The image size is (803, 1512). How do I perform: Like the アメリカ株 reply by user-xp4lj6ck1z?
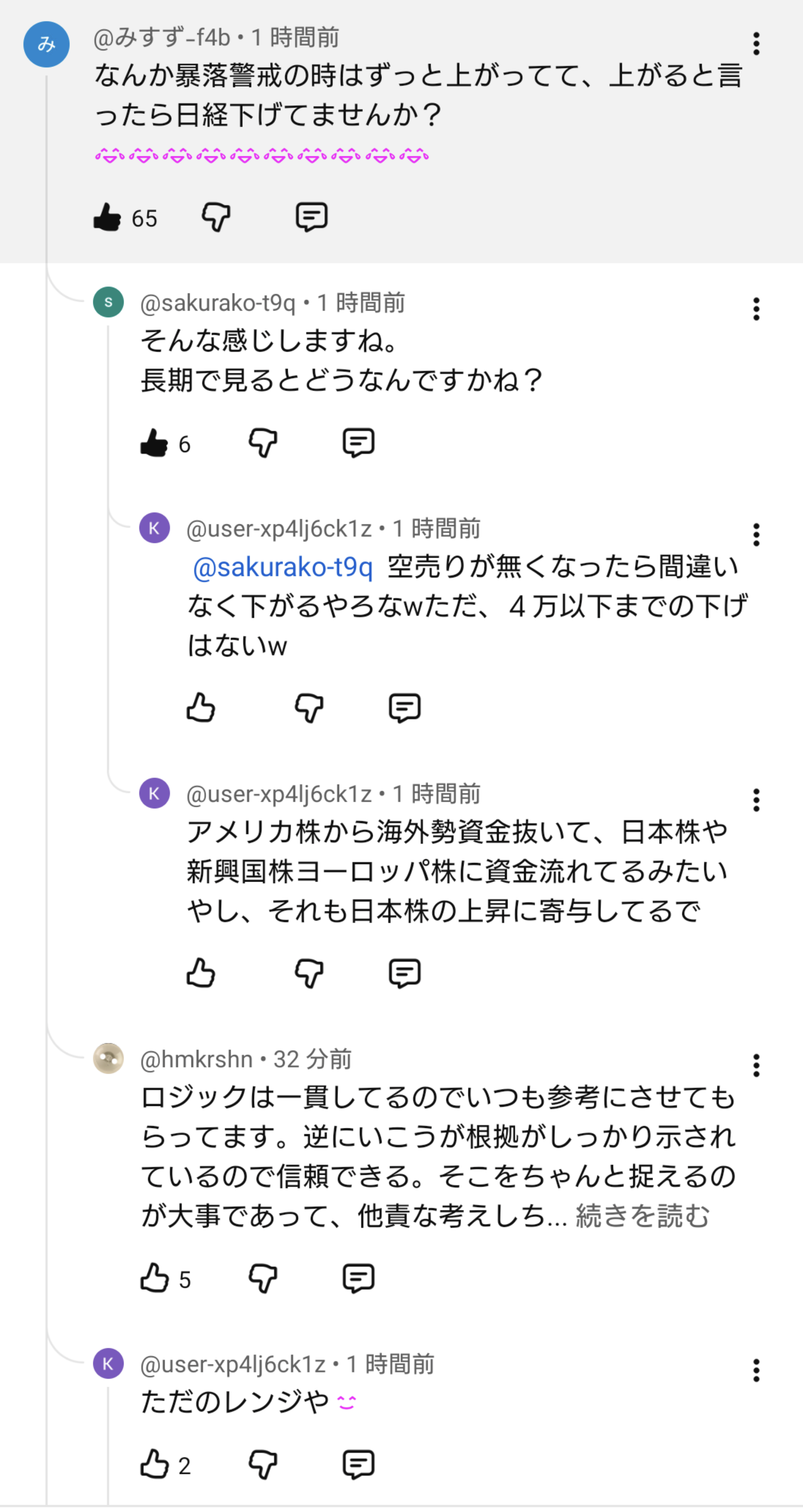(201, 972)
